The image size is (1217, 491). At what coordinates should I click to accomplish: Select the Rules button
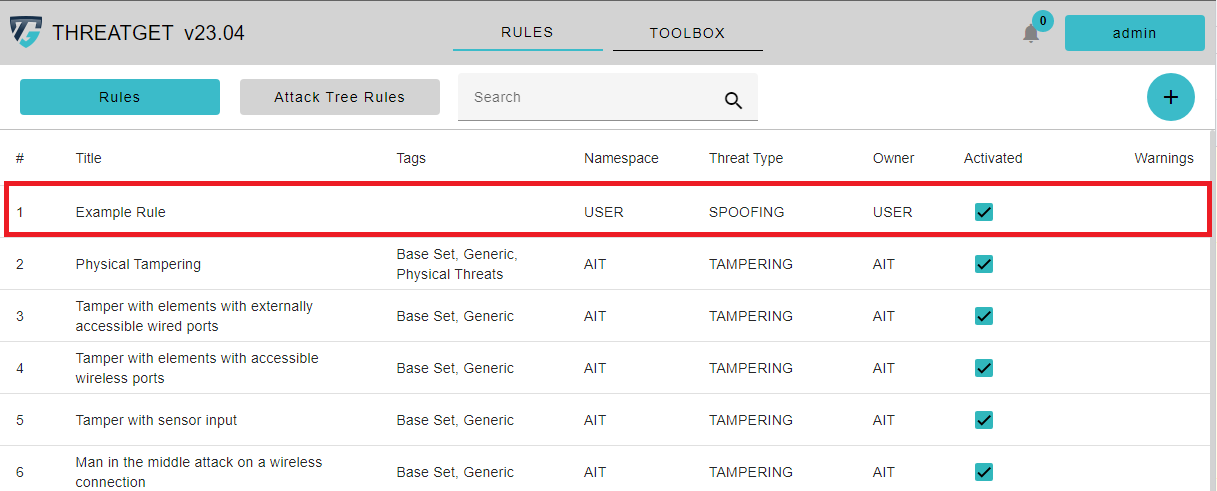click(x=120, y=97)
